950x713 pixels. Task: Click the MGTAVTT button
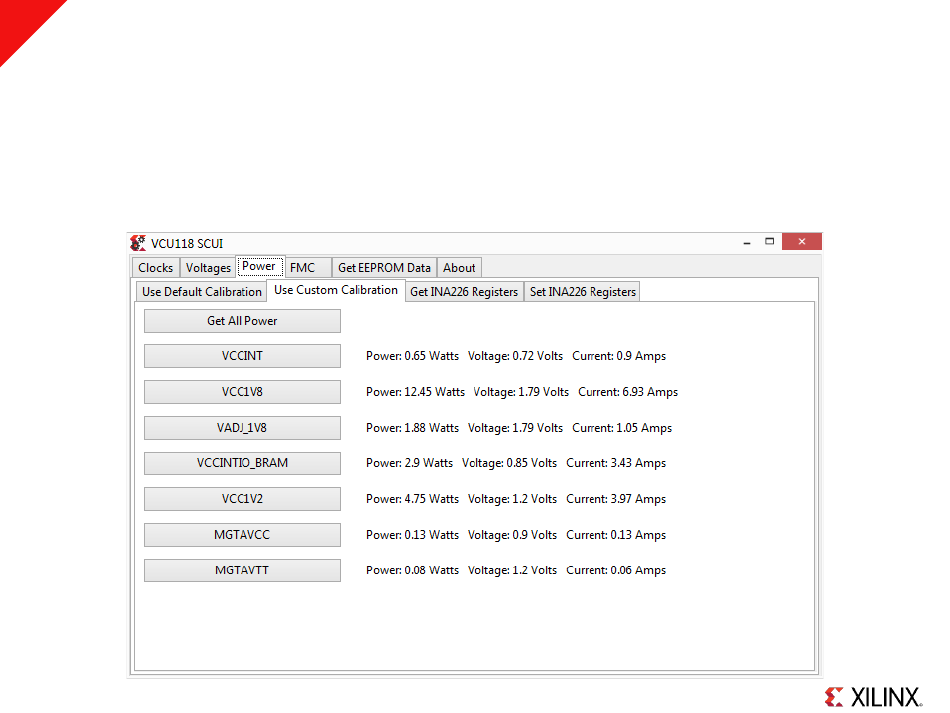[242, 571]
